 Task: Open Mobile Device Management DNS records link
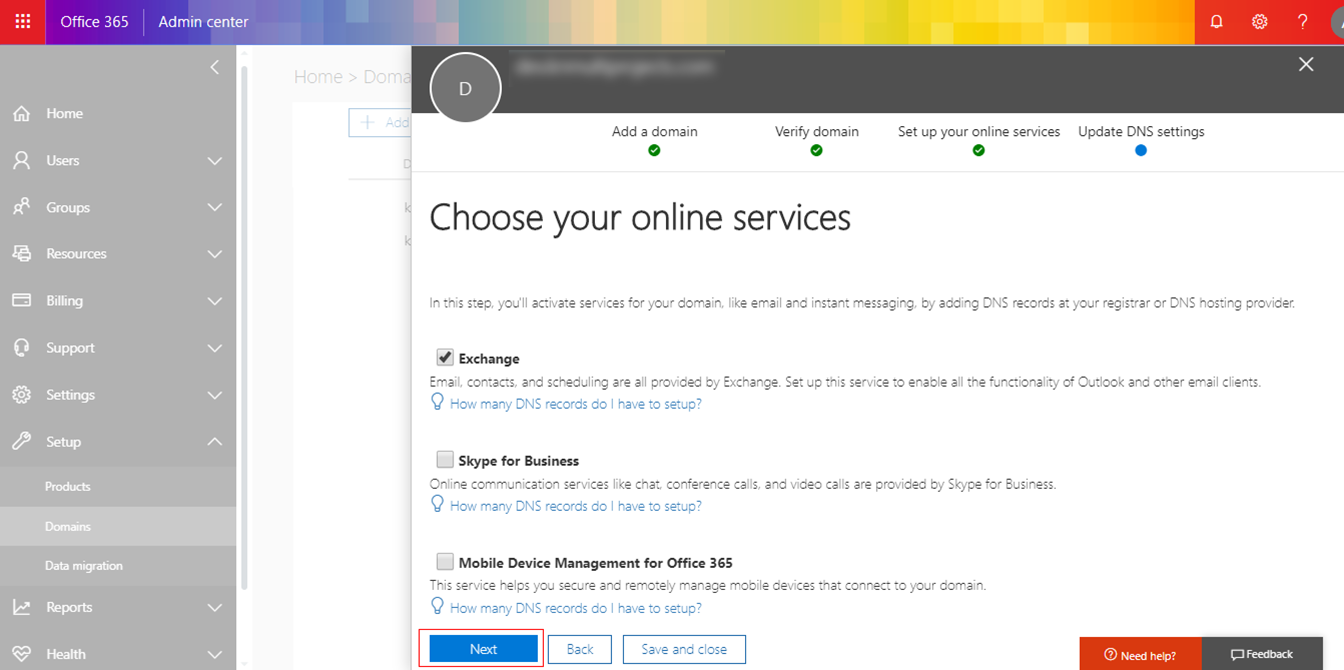point(576,608)
